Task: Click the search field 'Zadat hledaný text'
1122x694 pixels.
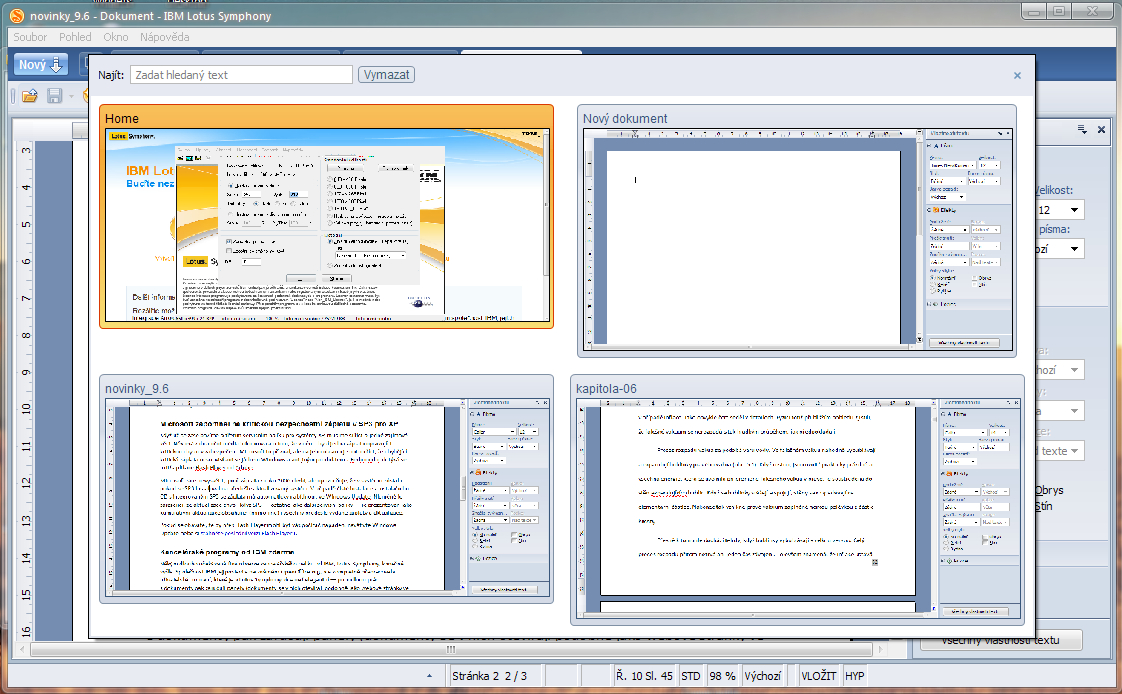Action: pos(241,74)
